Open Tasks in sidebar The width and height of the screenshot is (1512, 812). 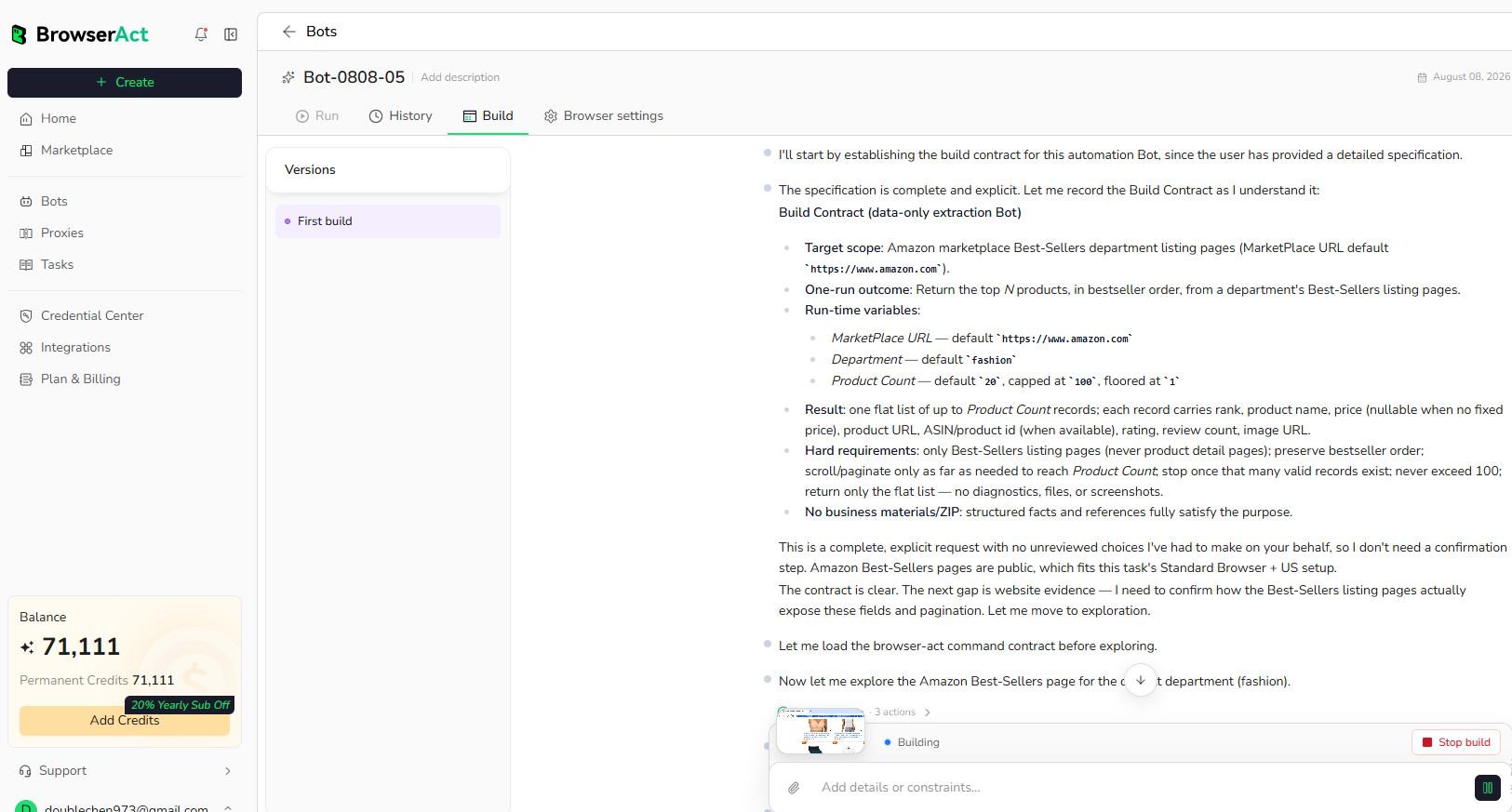pyautogui.click(x=57, y=264)
